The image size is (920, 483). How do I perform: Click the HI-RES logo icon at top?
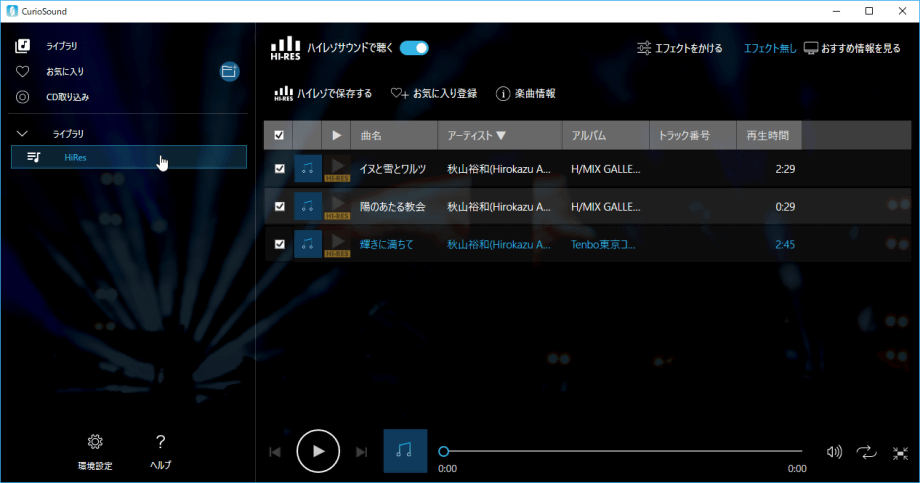click(285, 49)
